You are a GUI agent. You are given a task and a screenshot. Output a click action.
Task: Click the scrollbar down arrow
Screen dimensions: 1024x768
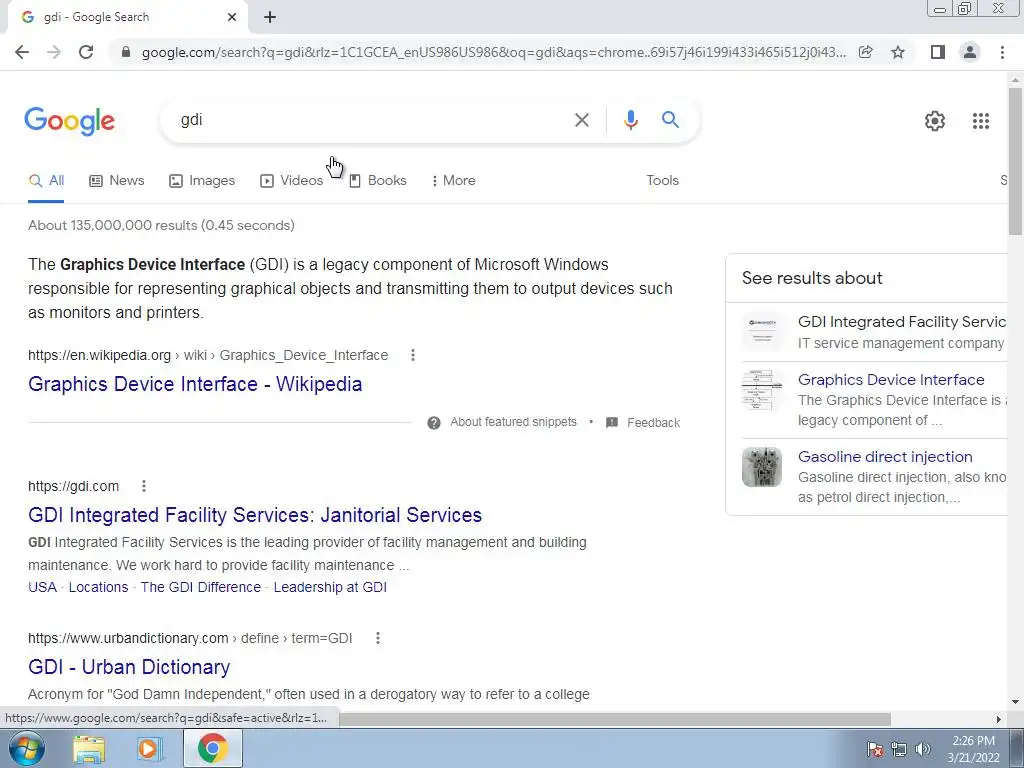[x=1016, y=703]
